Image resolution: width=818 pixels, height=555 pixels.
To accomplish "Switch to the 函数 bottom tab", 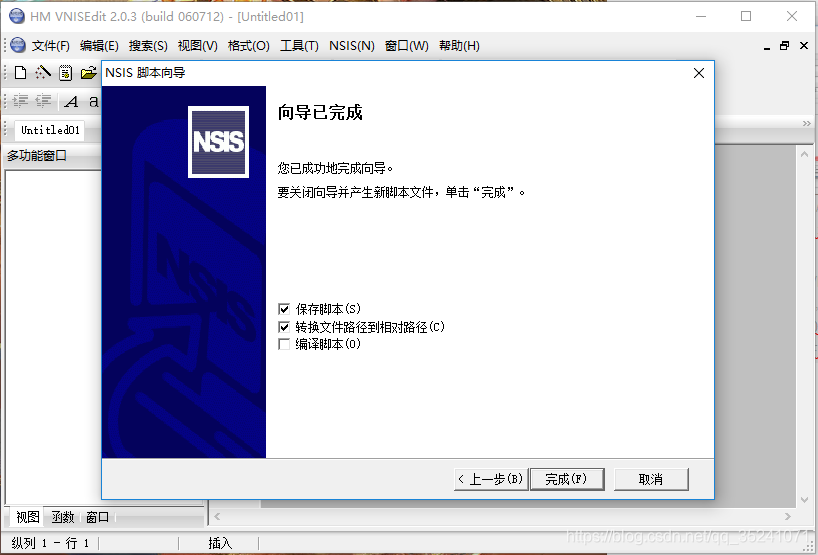I will [x=63, y=517].
